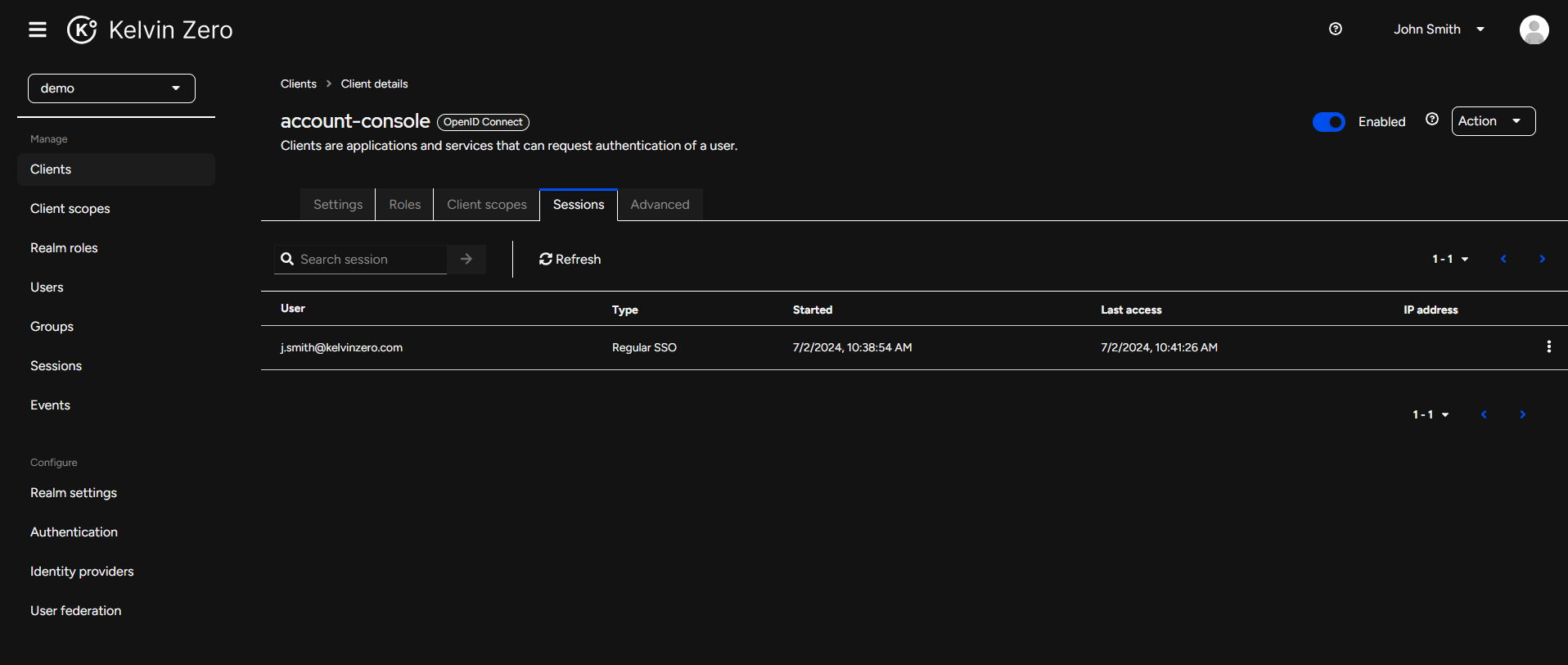Open the demo realm dropdown
Image resolution: width=1568 pixels, height=665 pixels.
tap(111, 88)
